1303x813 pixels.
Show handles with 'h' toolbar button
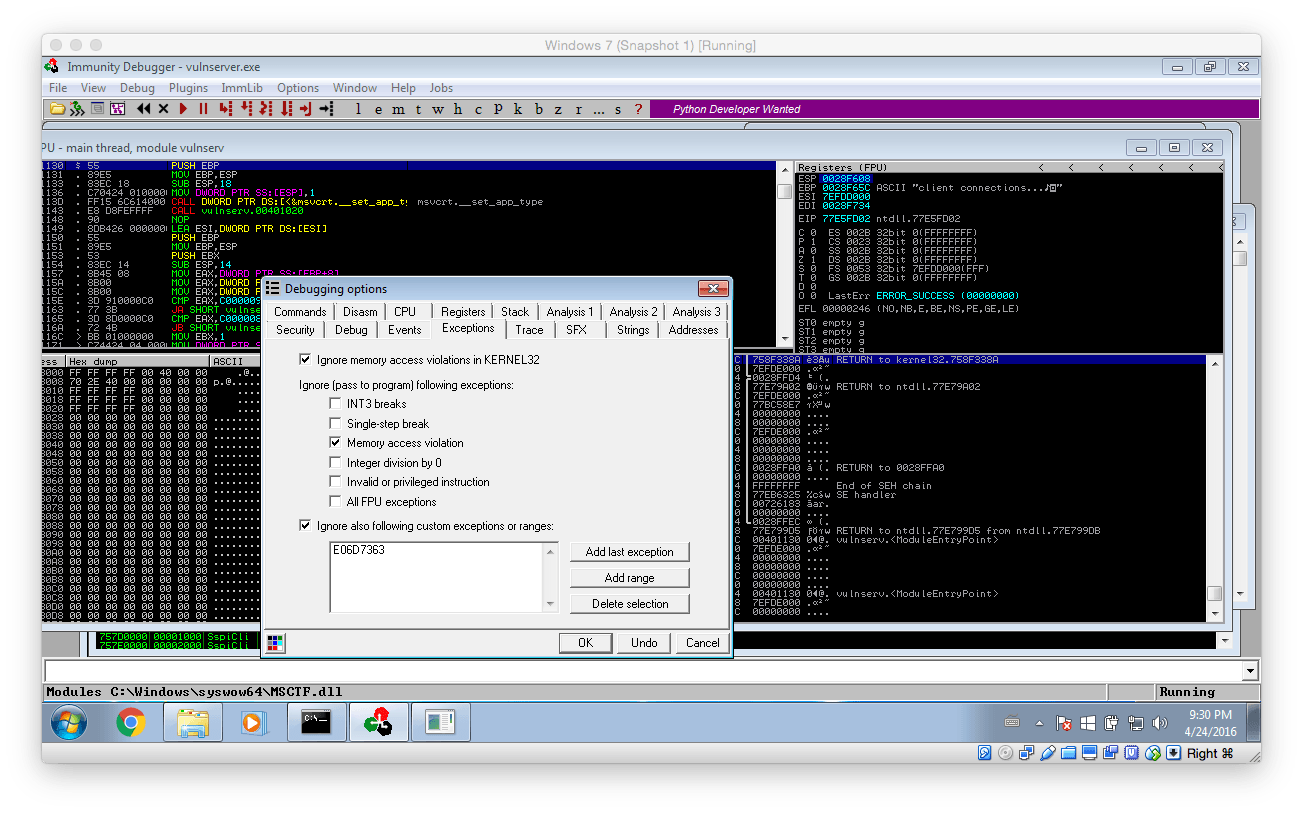click(x=458, y=109)
